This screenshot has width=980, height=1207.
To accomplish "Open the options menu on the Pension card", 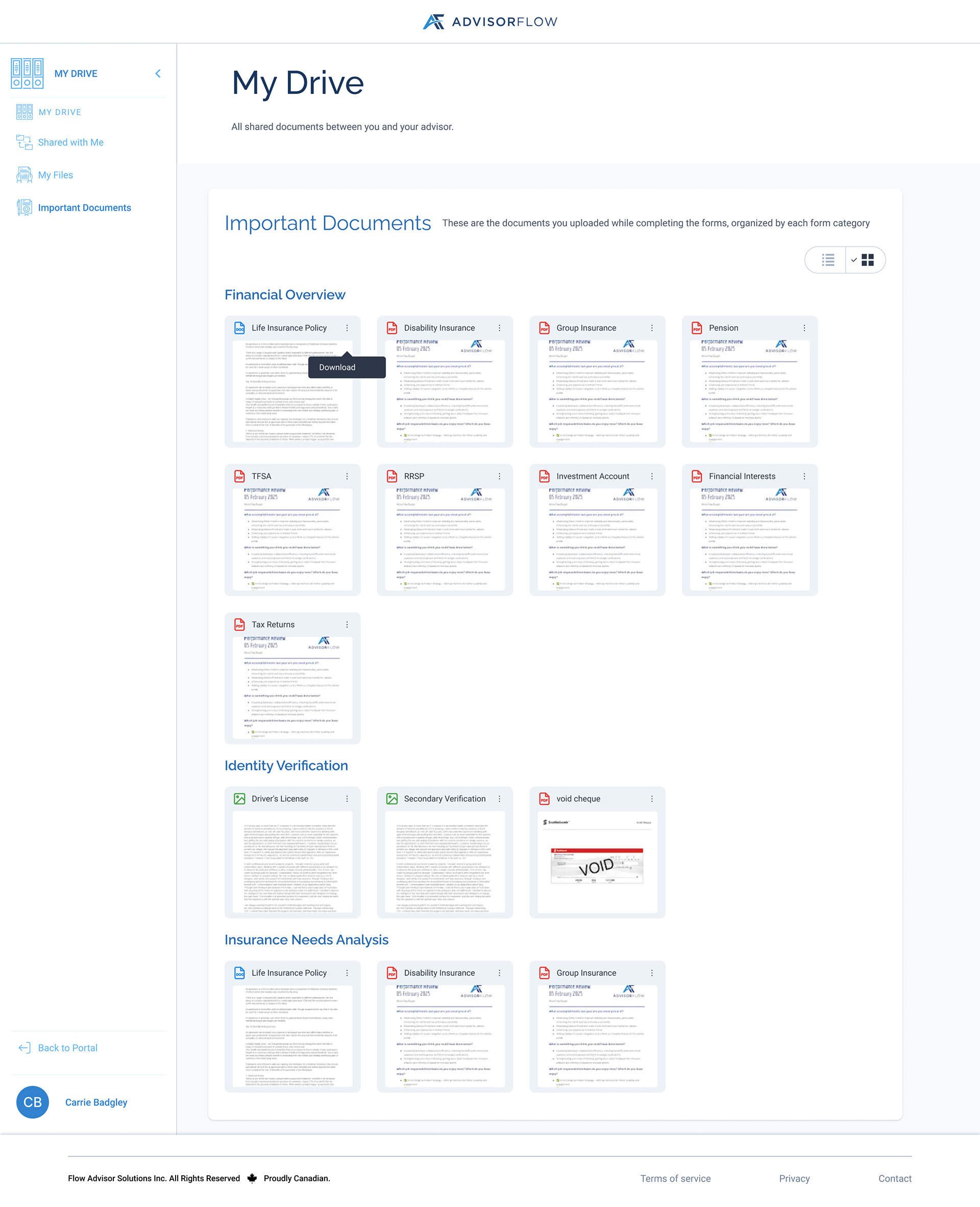I will coord(804,328).
